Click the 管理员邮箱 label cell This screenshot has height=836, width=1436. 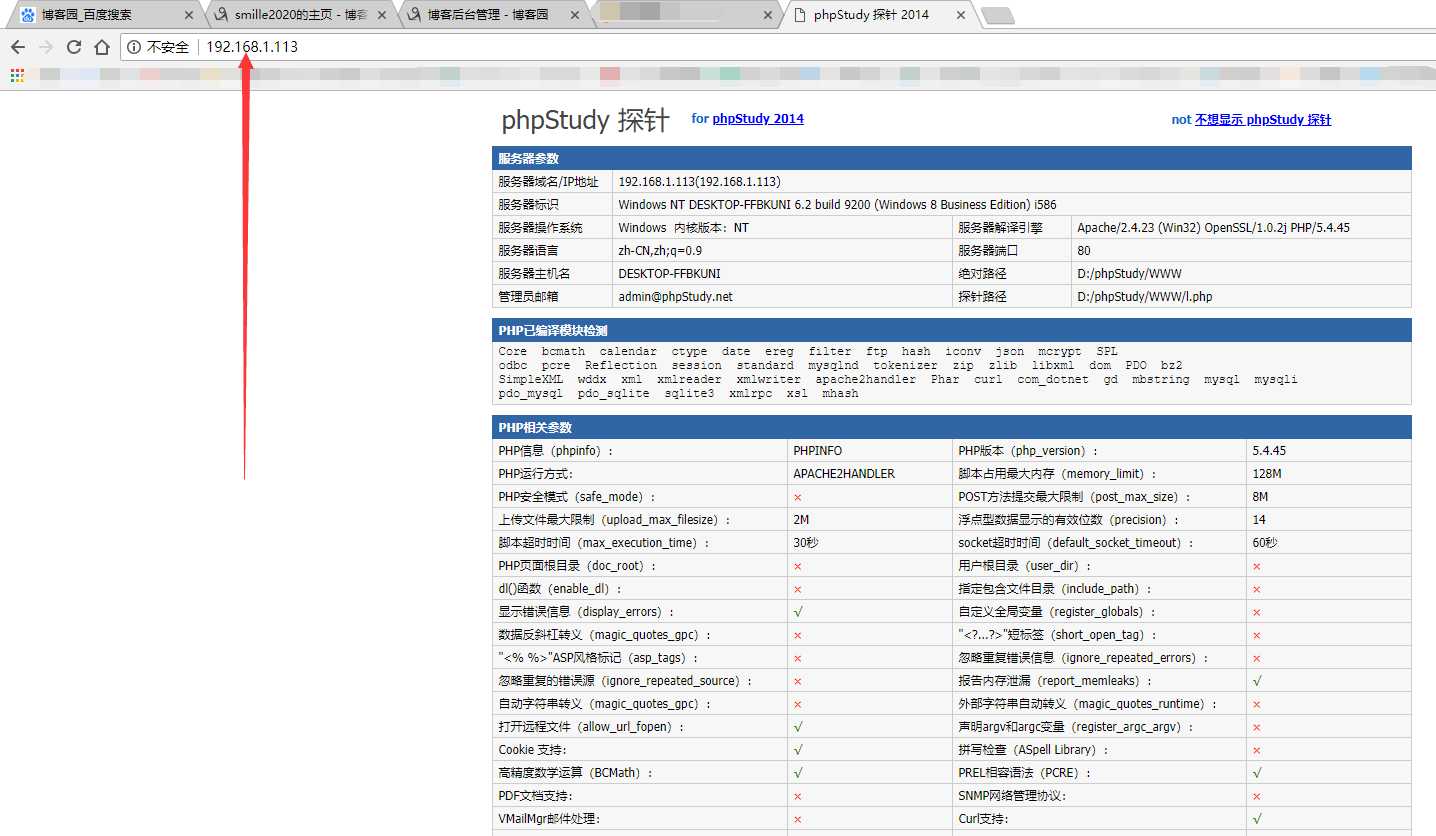pos(552,297)
